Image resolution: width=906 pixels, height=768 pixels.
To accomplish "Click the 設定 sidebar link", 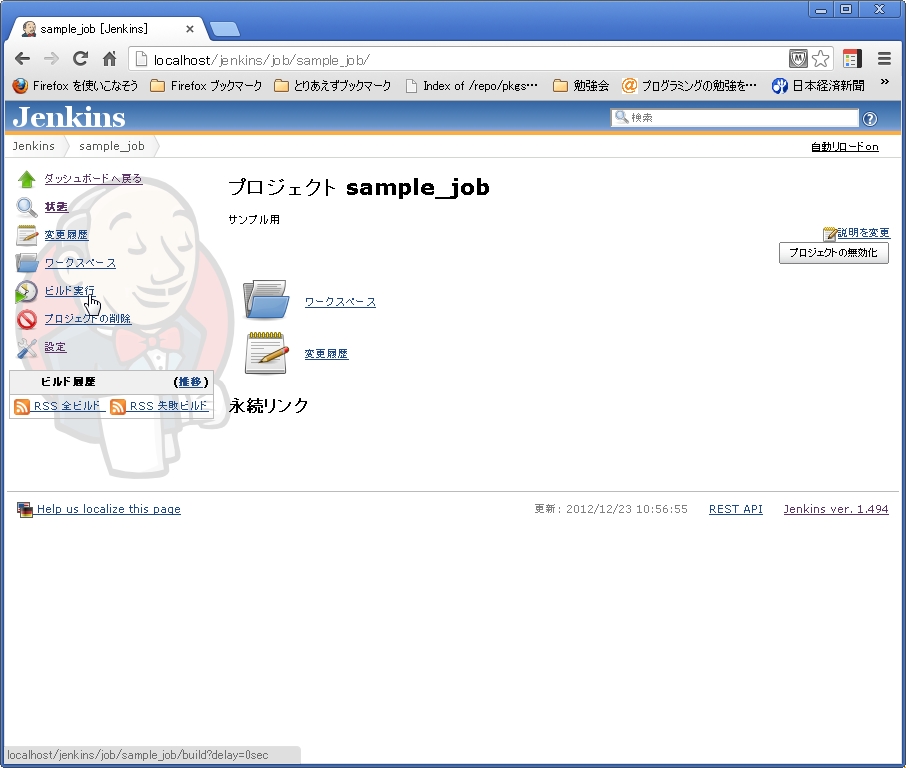I will tap(55, 347).
